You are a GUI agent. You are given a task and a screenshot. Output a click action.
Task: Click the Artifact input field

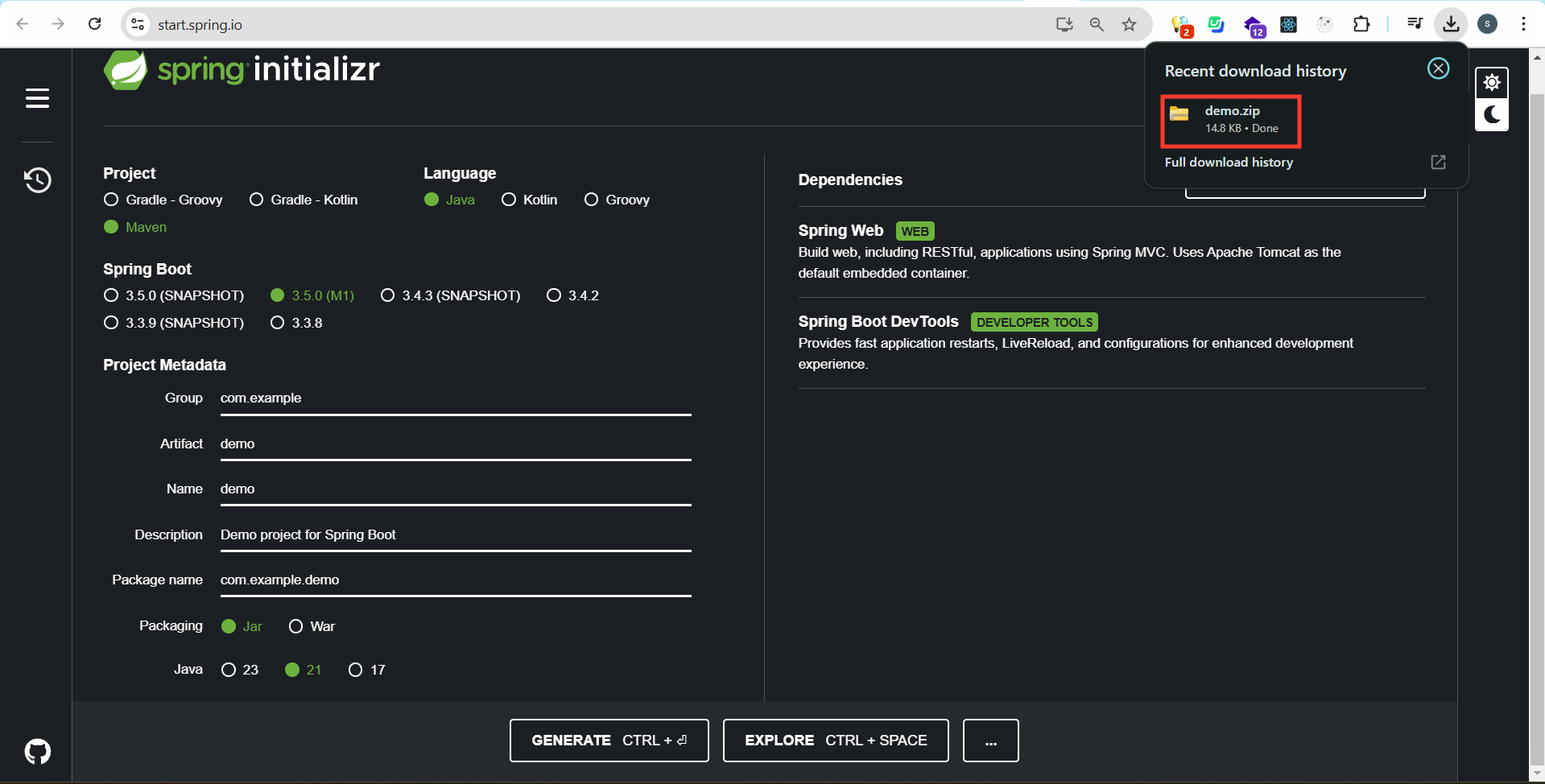coord(456,444)
